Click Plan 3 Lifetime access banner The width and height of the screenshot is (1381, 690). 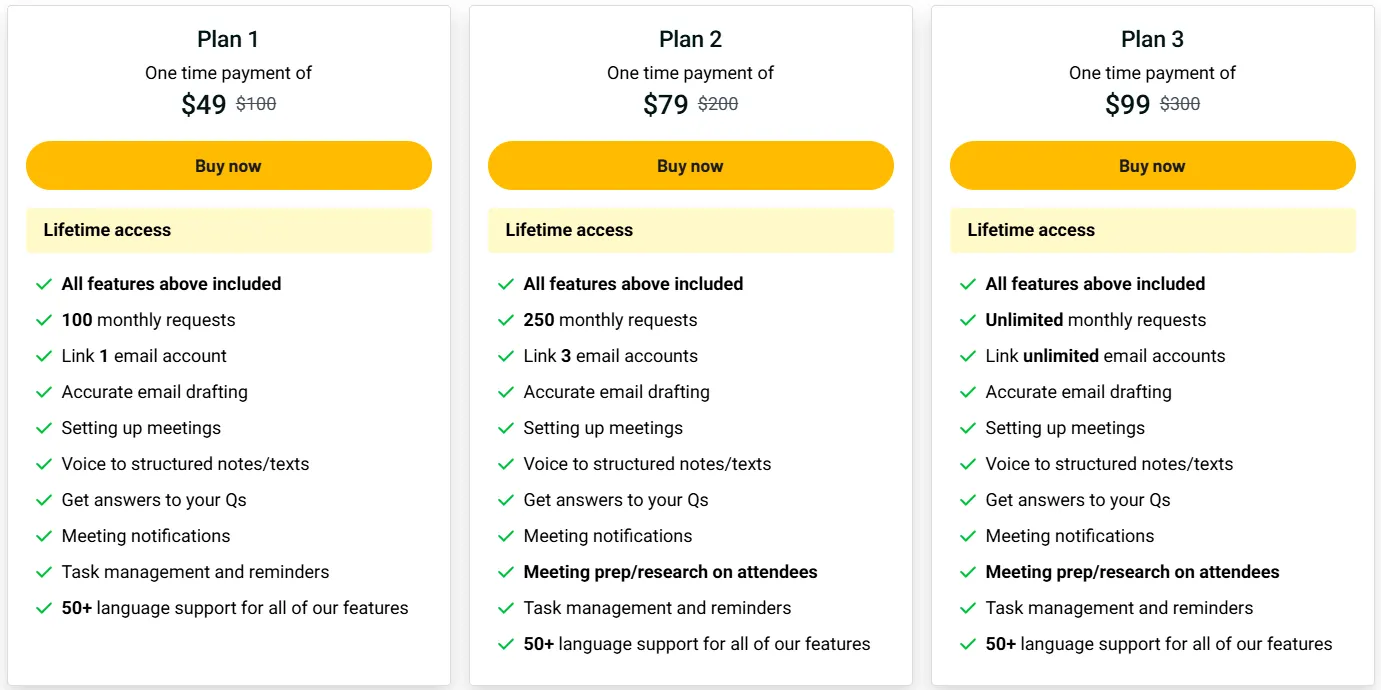1153,230
